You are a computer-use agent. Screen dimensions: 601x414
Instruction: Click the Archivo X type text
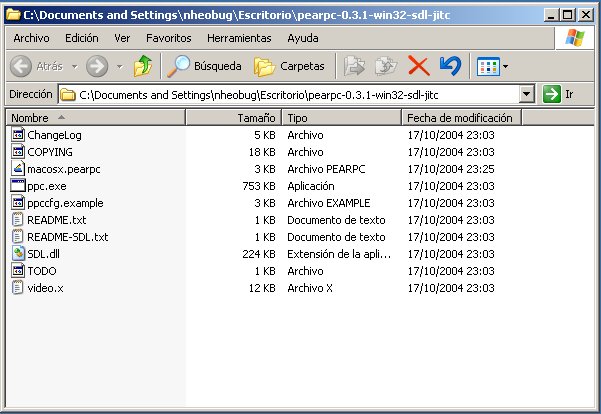click(310, 288)
